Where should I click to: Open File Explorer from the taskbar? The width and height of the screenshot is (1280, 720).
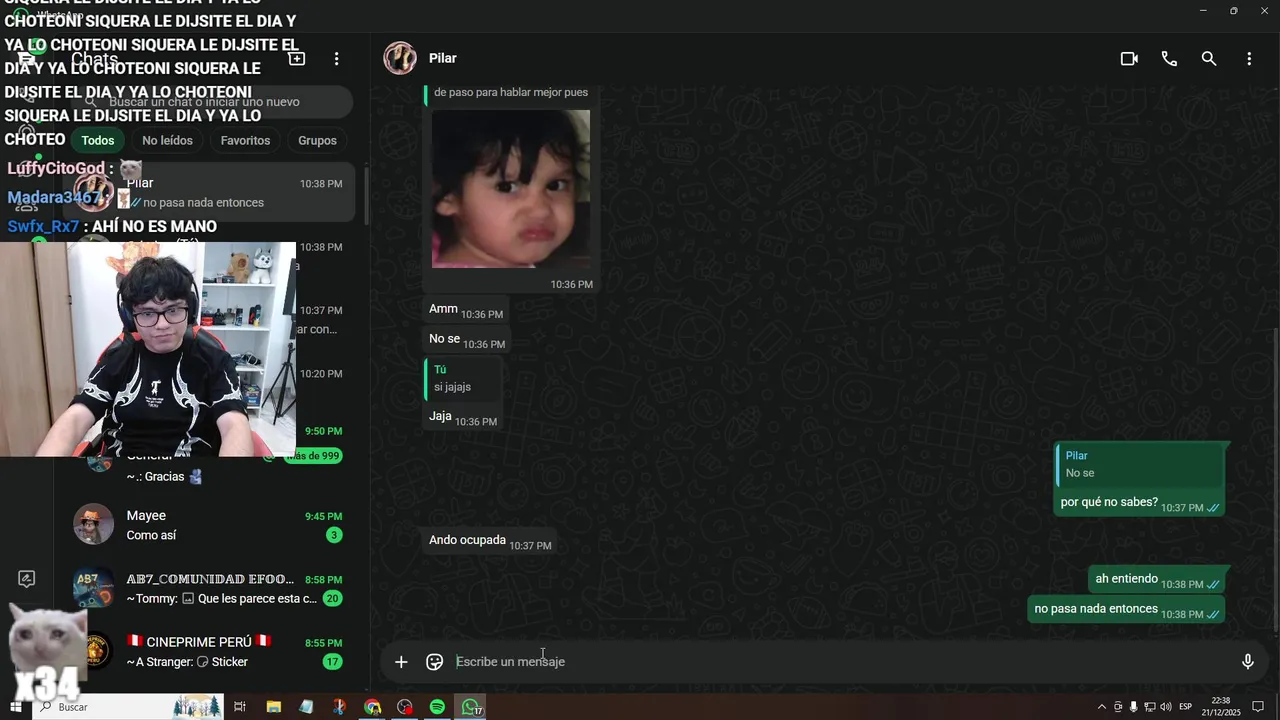point(273,707)
